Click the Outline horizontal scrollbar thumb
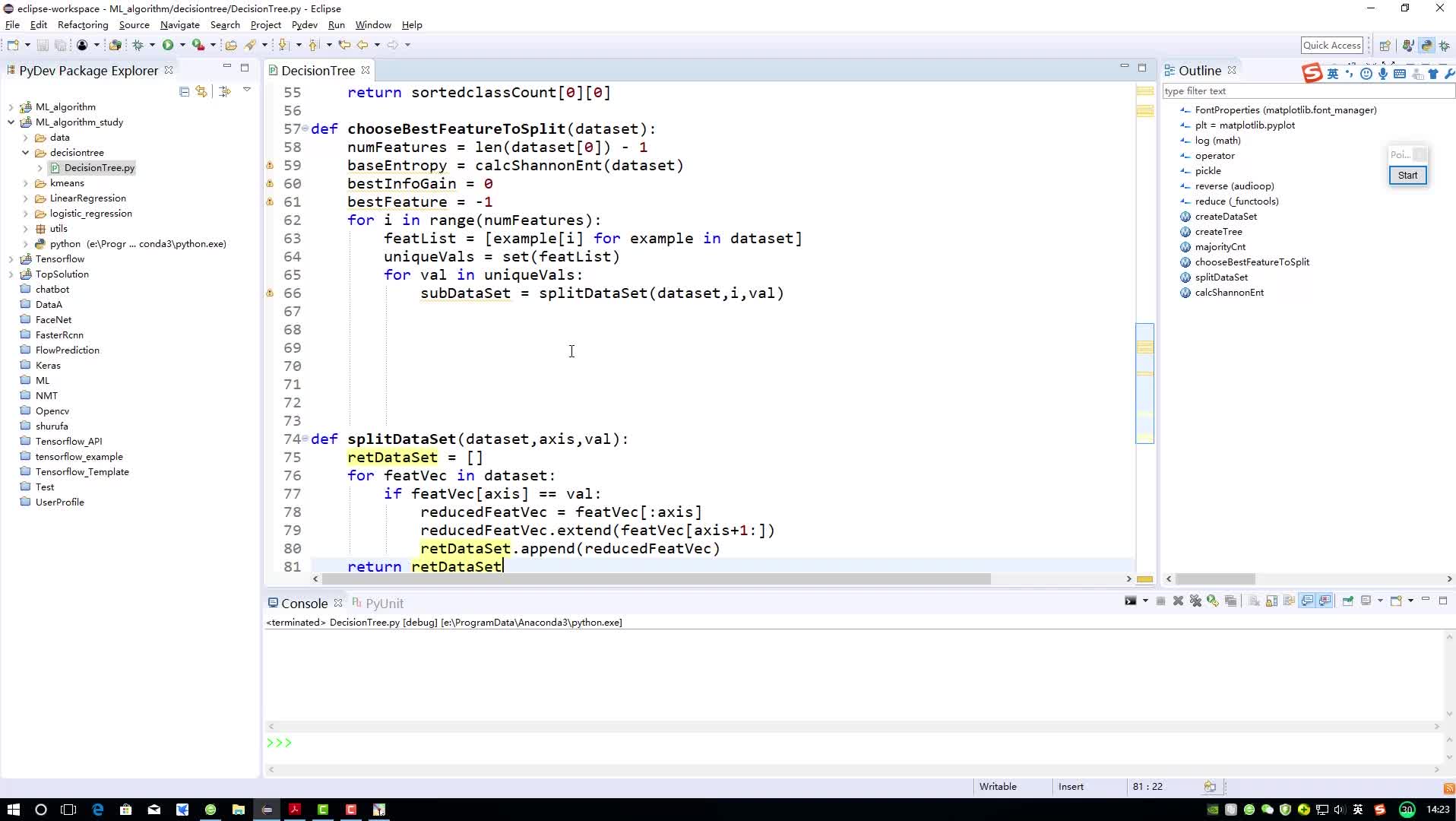 1215,579
